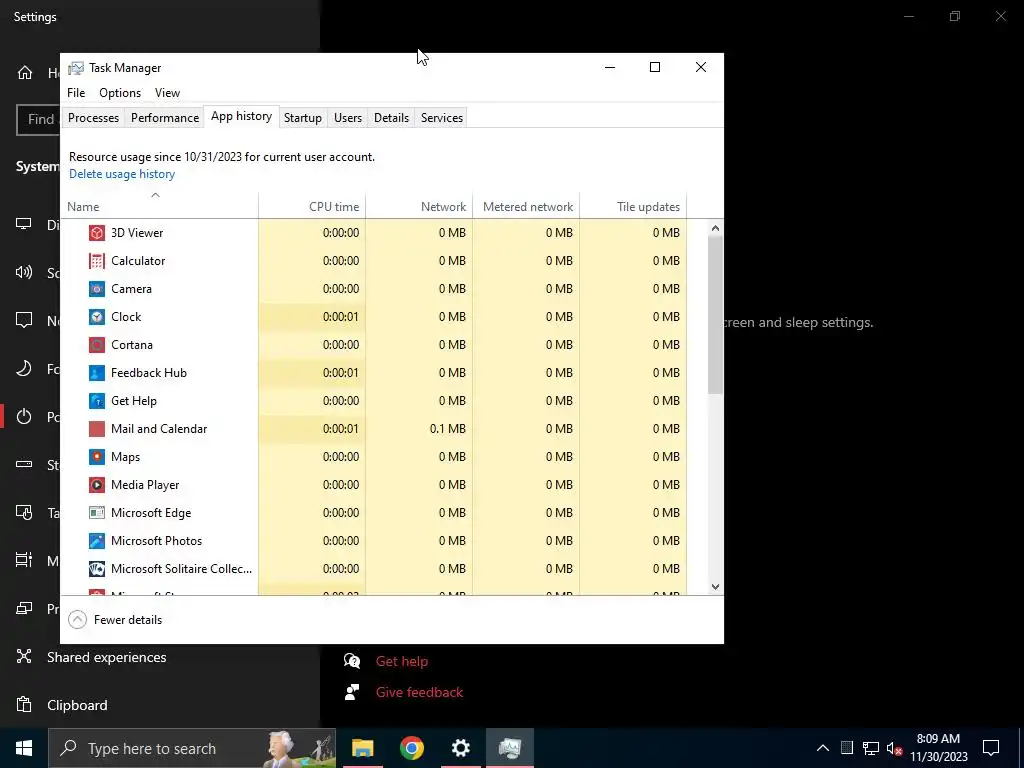1024x768 pixels.
Task: Switch to the Services tab
Action: click(441, 118)
